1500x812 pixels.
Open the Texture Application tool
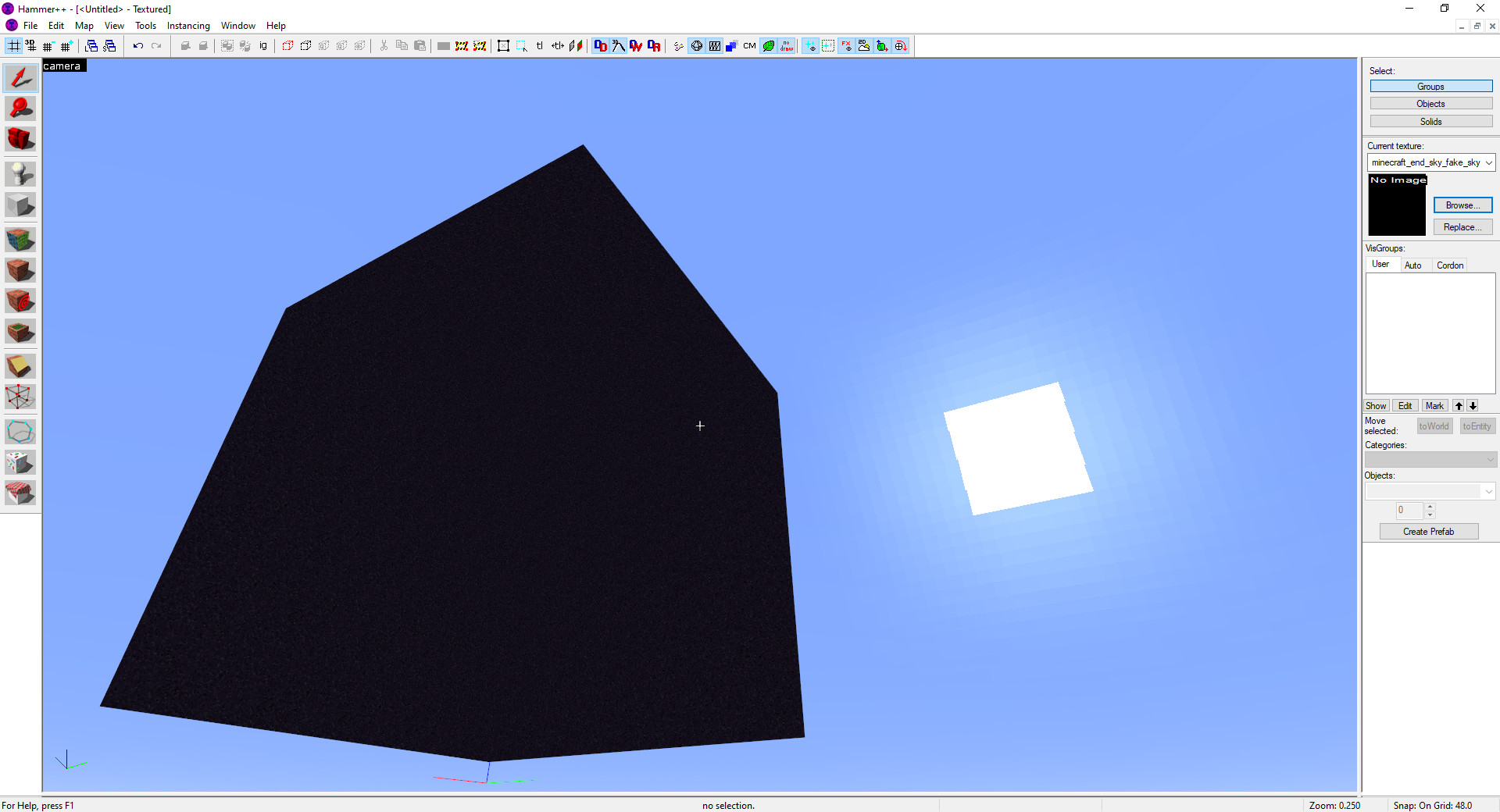click(20, 240)
